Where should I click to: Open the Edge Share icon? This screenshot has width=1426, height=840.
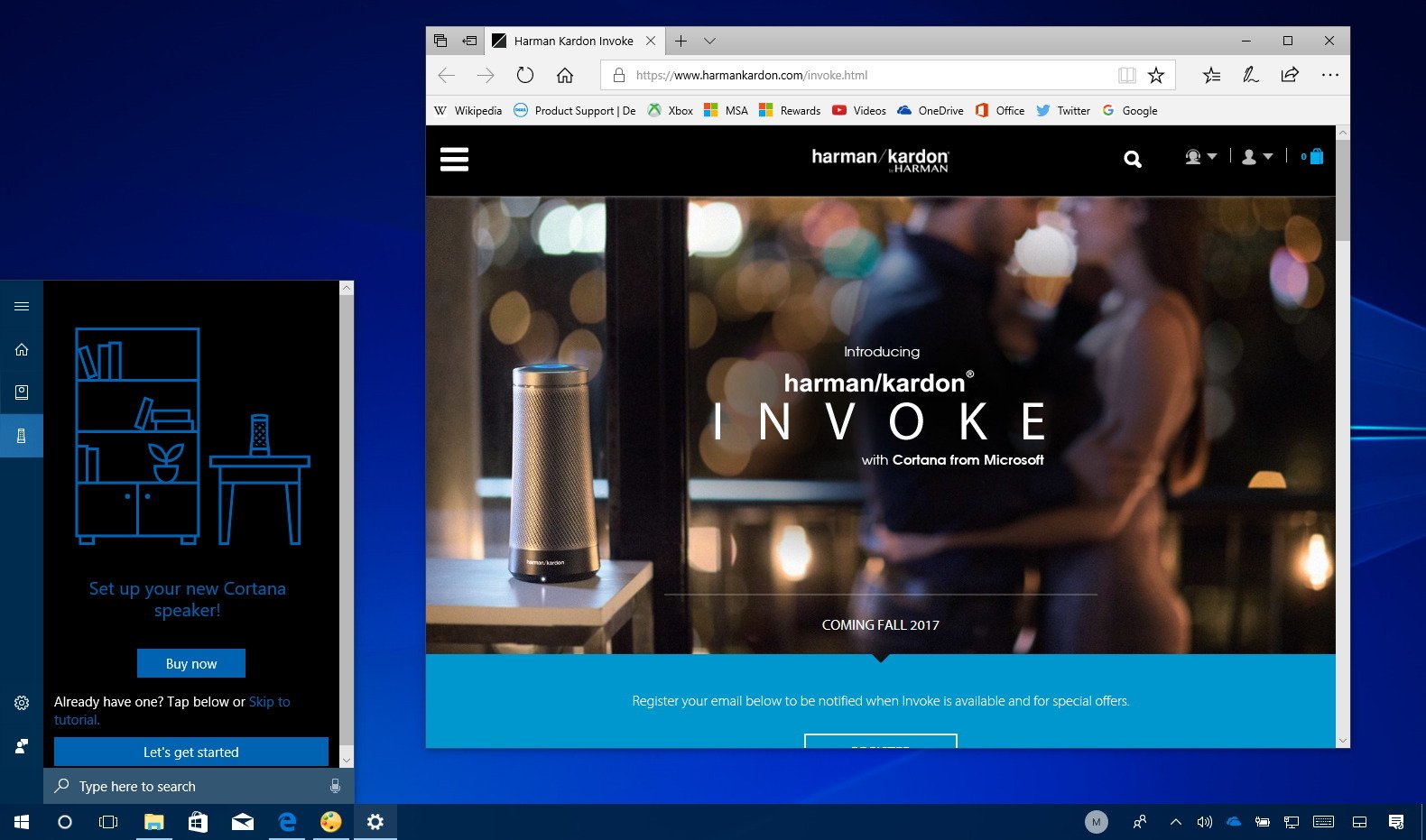point(1290,75)
